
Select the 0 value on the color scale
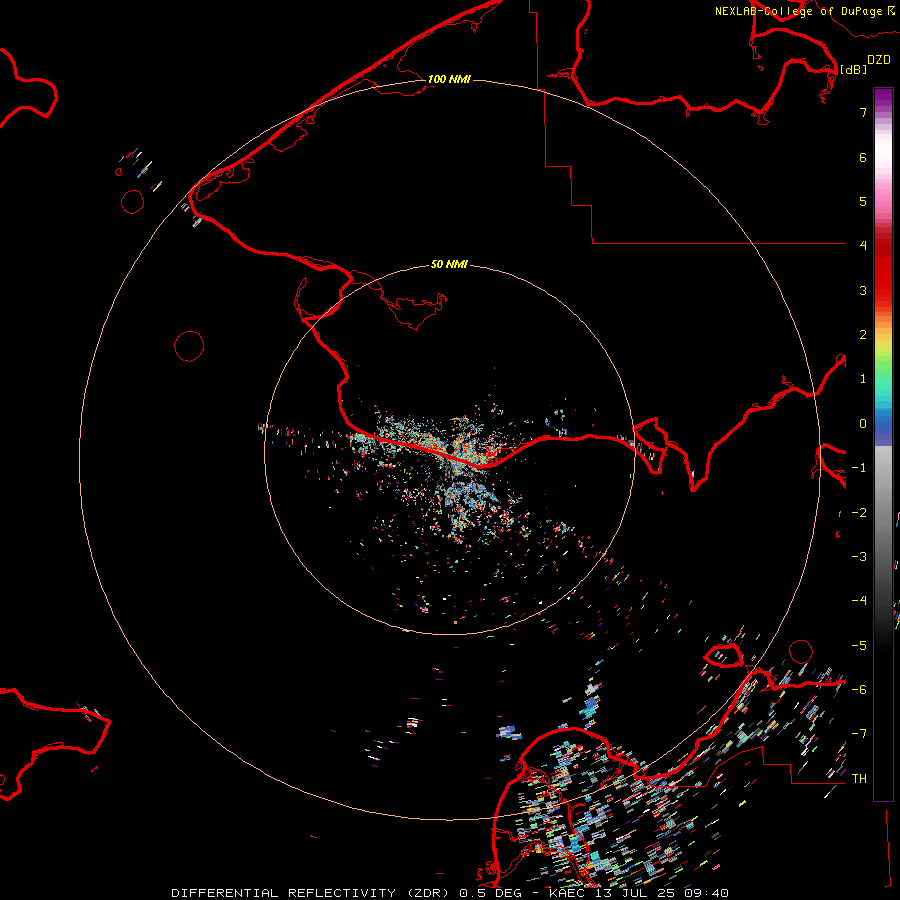863,424
